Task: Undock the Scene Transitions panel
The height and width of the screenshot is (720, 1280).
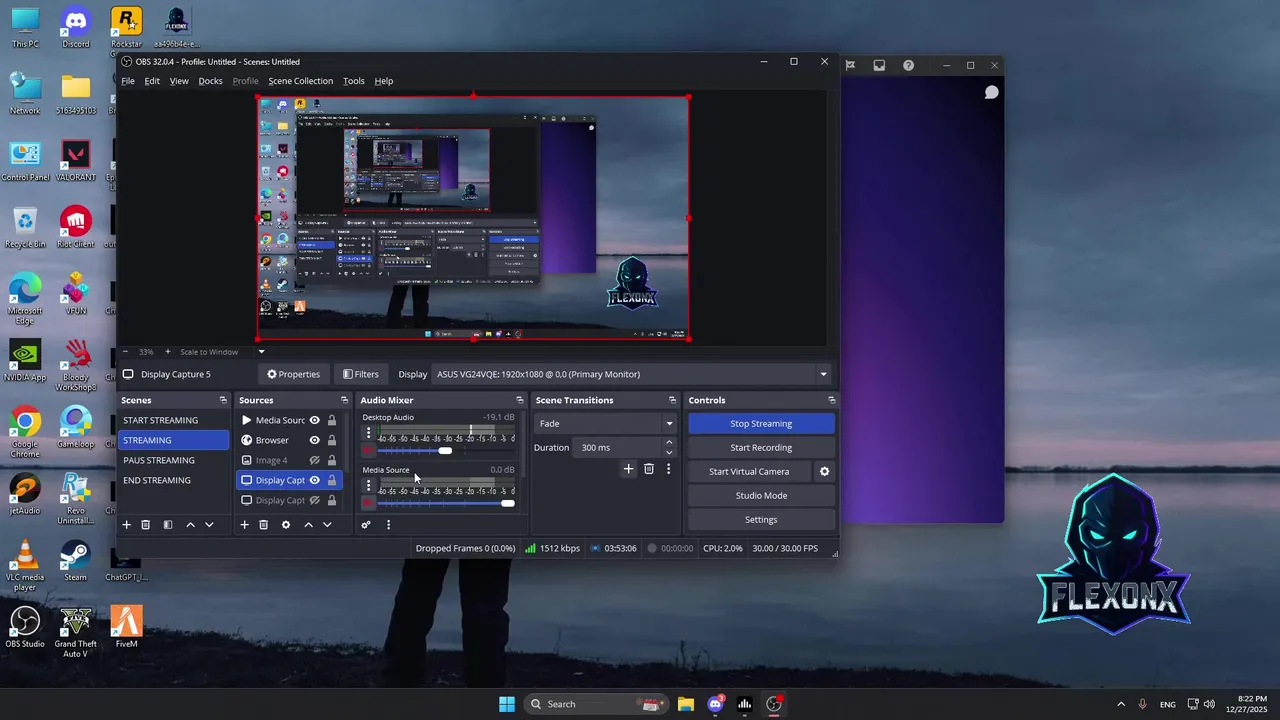Action: pyautogui.click(x=673, y=400)
